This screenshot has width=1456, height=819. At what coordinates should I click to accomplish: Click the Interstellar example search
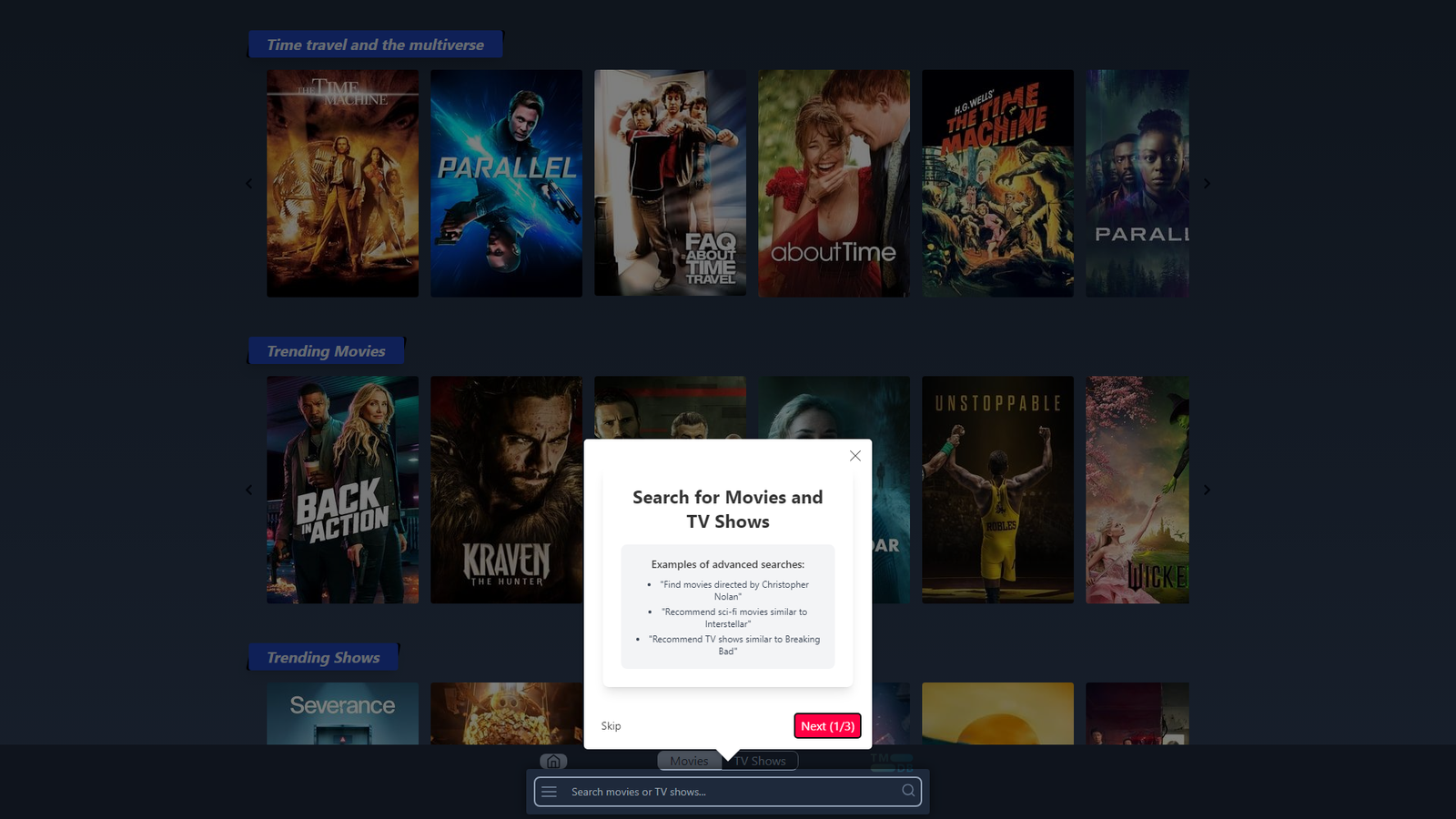[x=733, y=618]
